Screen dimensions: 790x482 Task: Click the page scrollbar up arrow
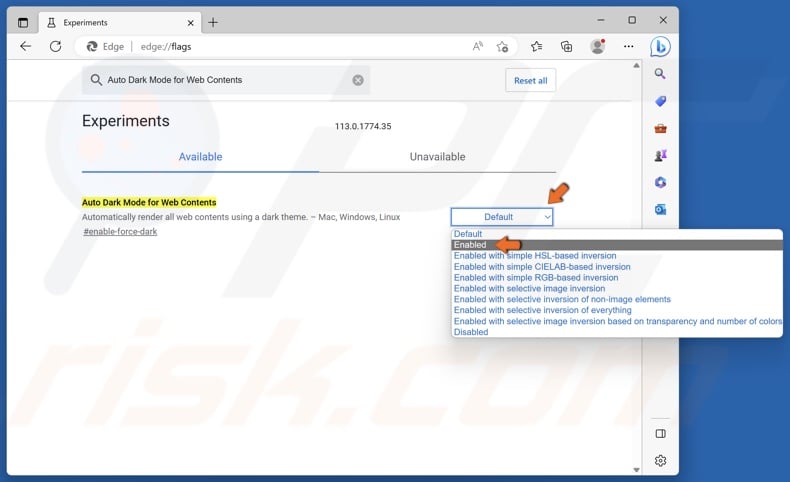[x=636, y=65]
